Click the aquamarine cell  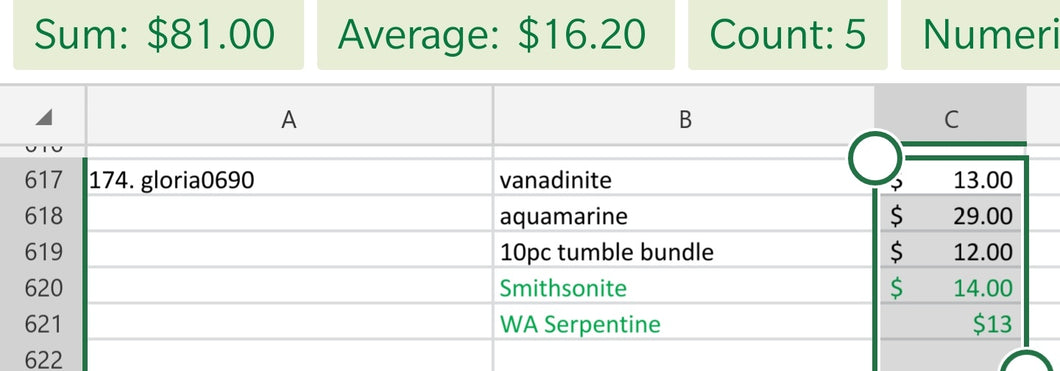pyautogui.click(x=683, y=216)
